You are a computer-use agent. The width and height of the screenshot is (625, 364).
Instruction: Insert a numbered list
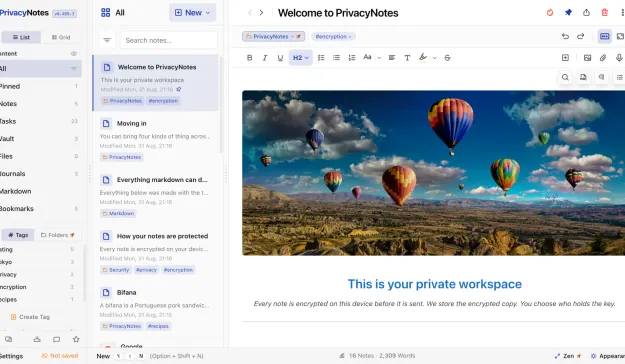(x=352, y=58)
